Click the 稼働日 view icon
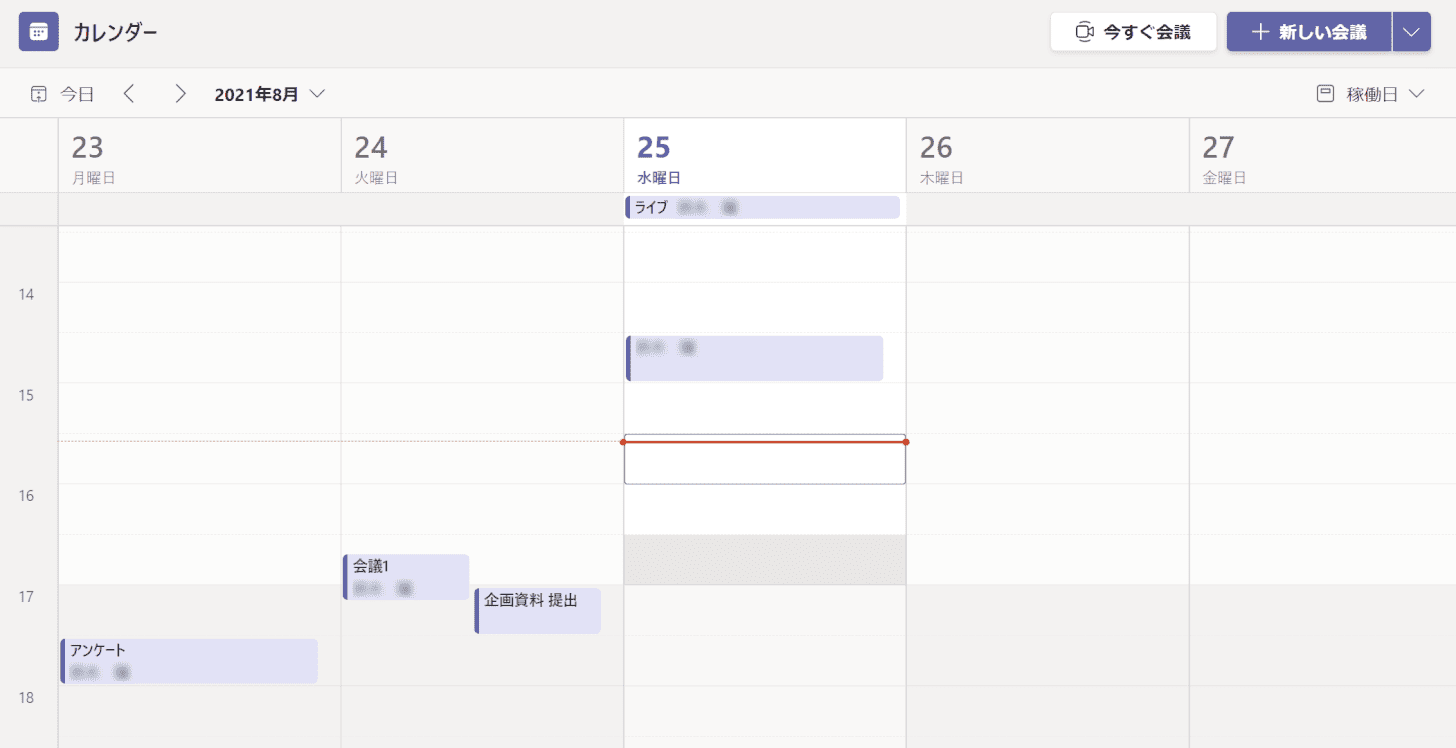 pos(1325,94)
